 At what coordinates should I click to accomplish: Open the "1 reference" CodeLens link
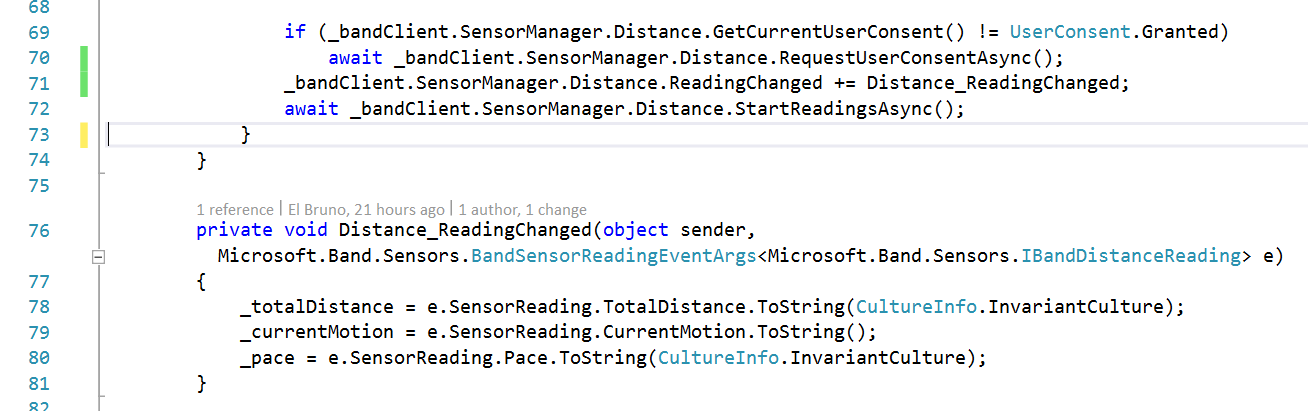[234, 209]
